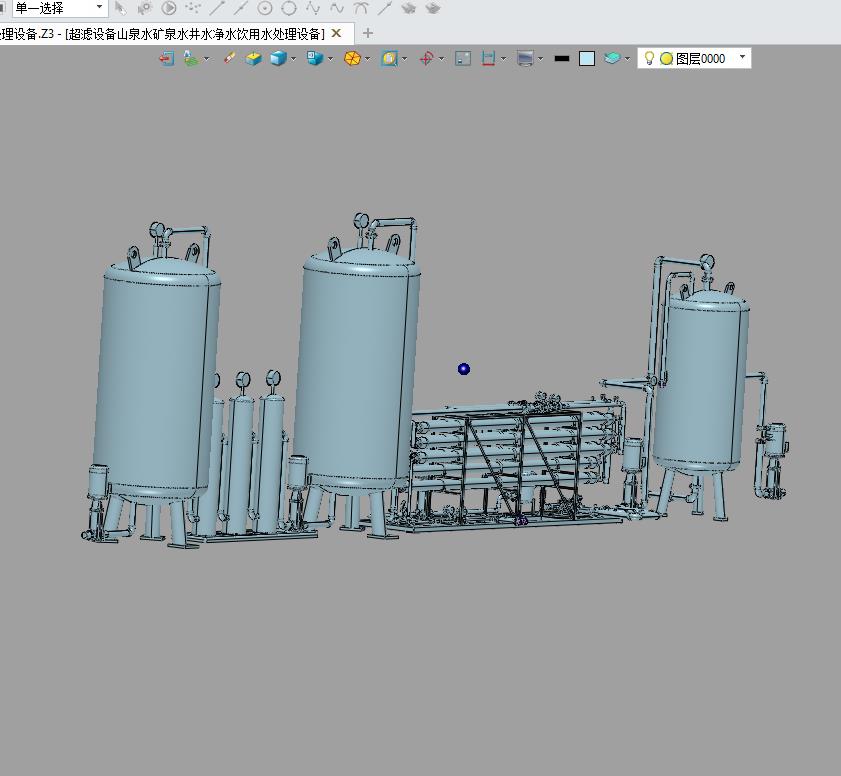Click the monitor display icon in toolbar

525,58
